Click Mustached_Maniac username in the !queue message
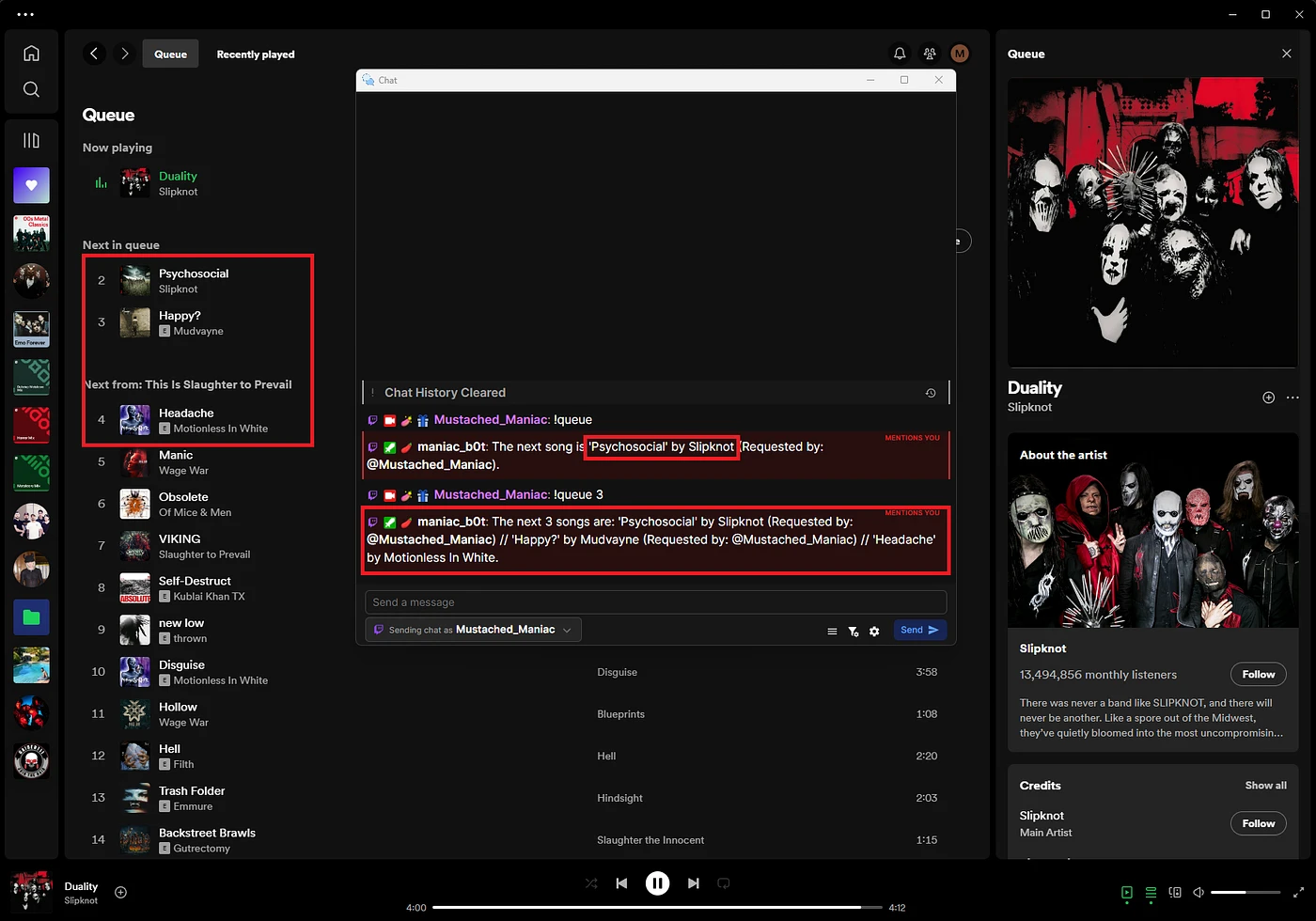Viewport: 1316px width, 921px height. pos(492,420)
